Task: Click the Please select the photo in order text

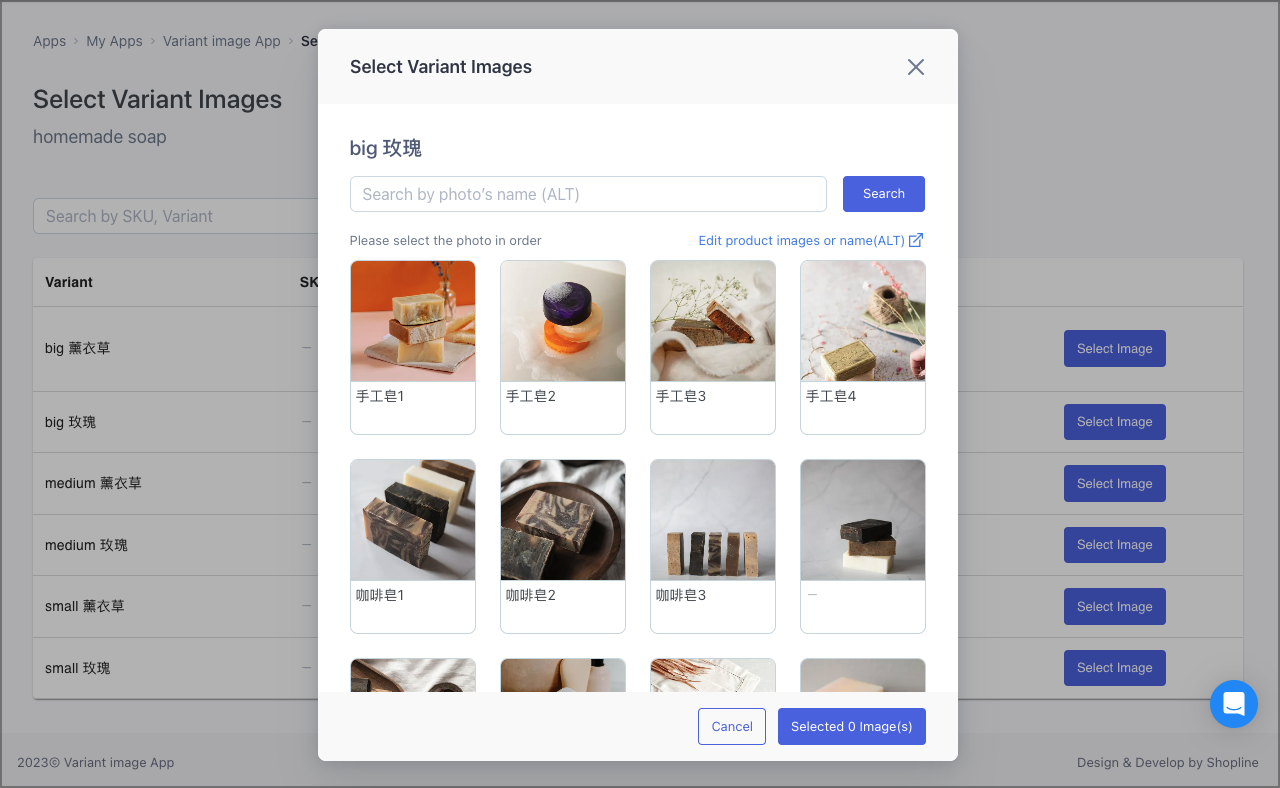Action: pyautogui.click(x=446, y=241)
